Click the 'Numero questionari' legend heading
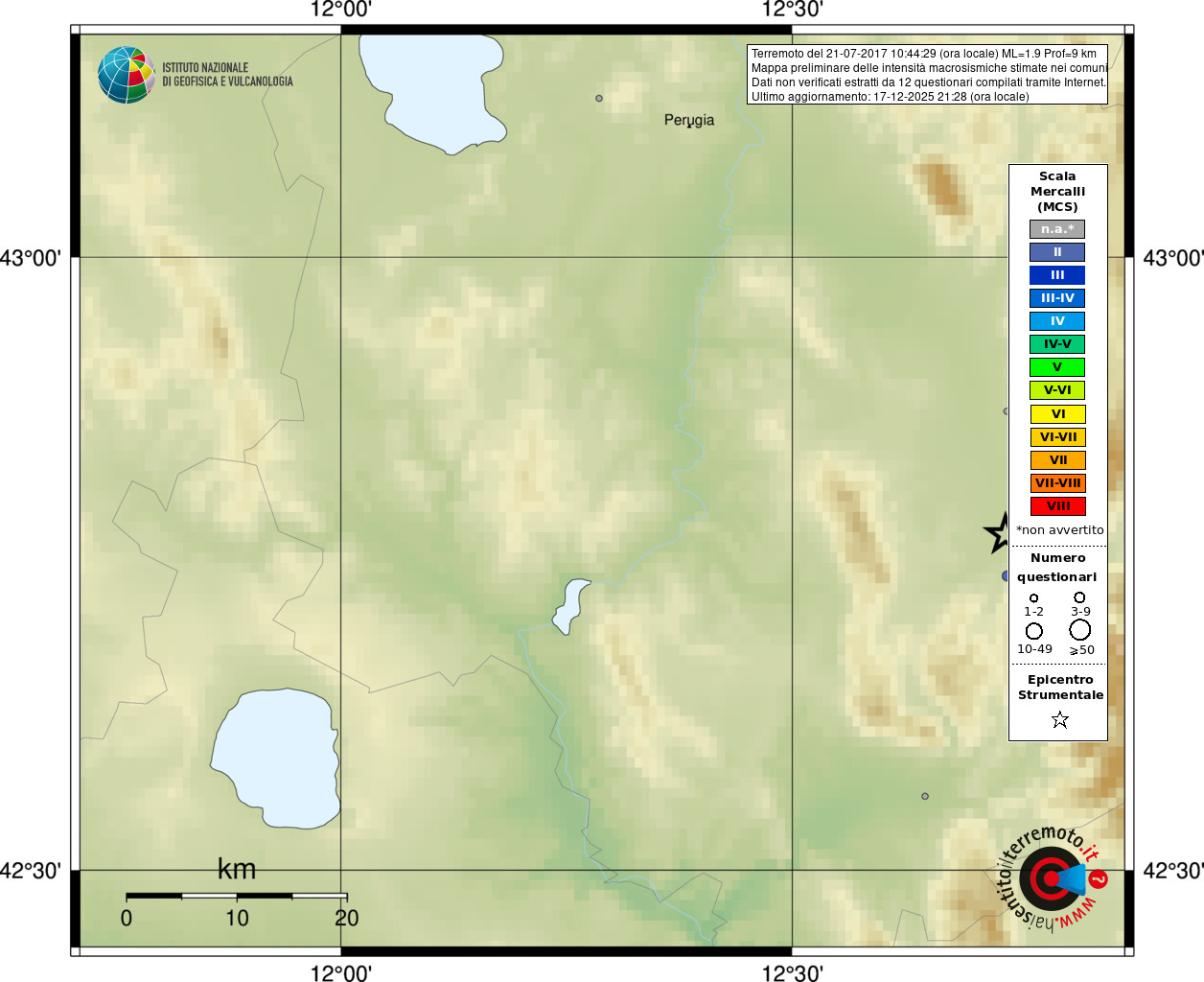The width and height of the screenshot is (1204, 982). 1057,568
